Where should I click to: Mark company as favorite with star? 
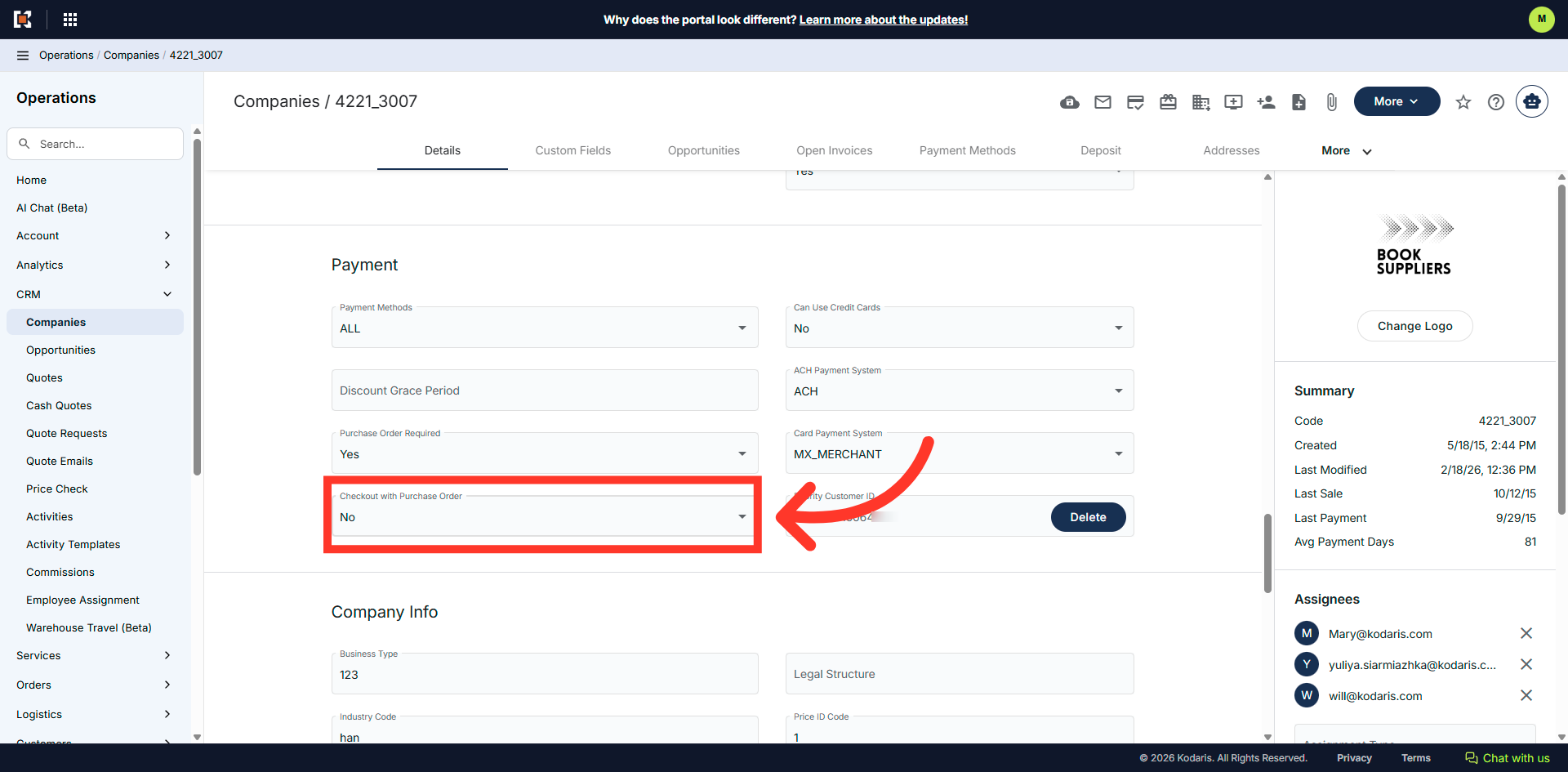pos(1463,102)
